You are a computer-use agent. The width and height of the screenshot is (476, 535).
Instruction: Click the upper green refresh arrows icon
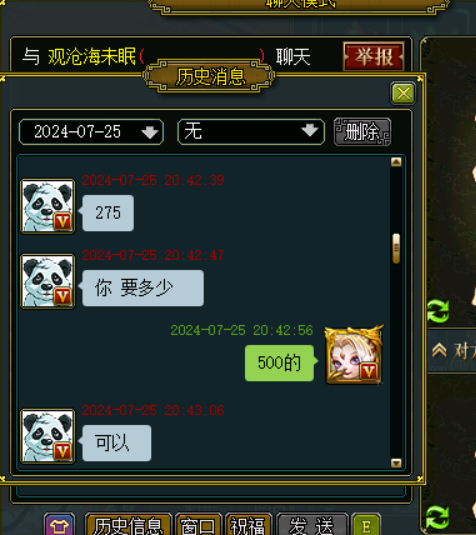[x=438, y=311]
